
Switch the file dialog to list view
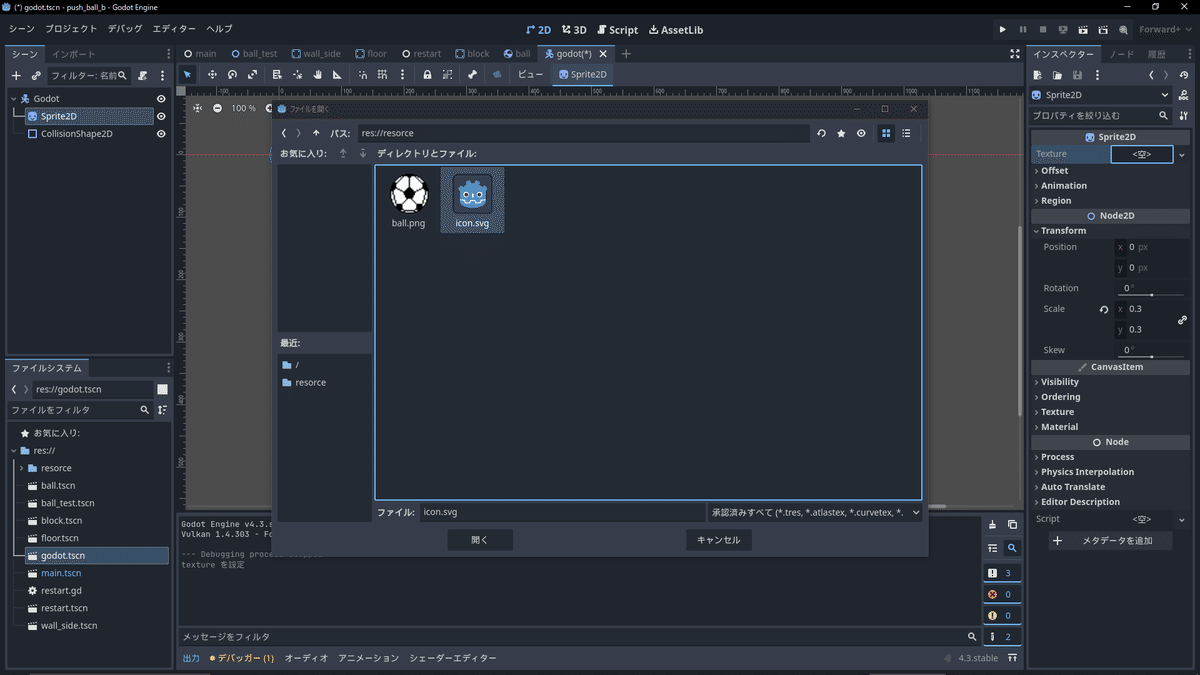click(x=906, y=132)
